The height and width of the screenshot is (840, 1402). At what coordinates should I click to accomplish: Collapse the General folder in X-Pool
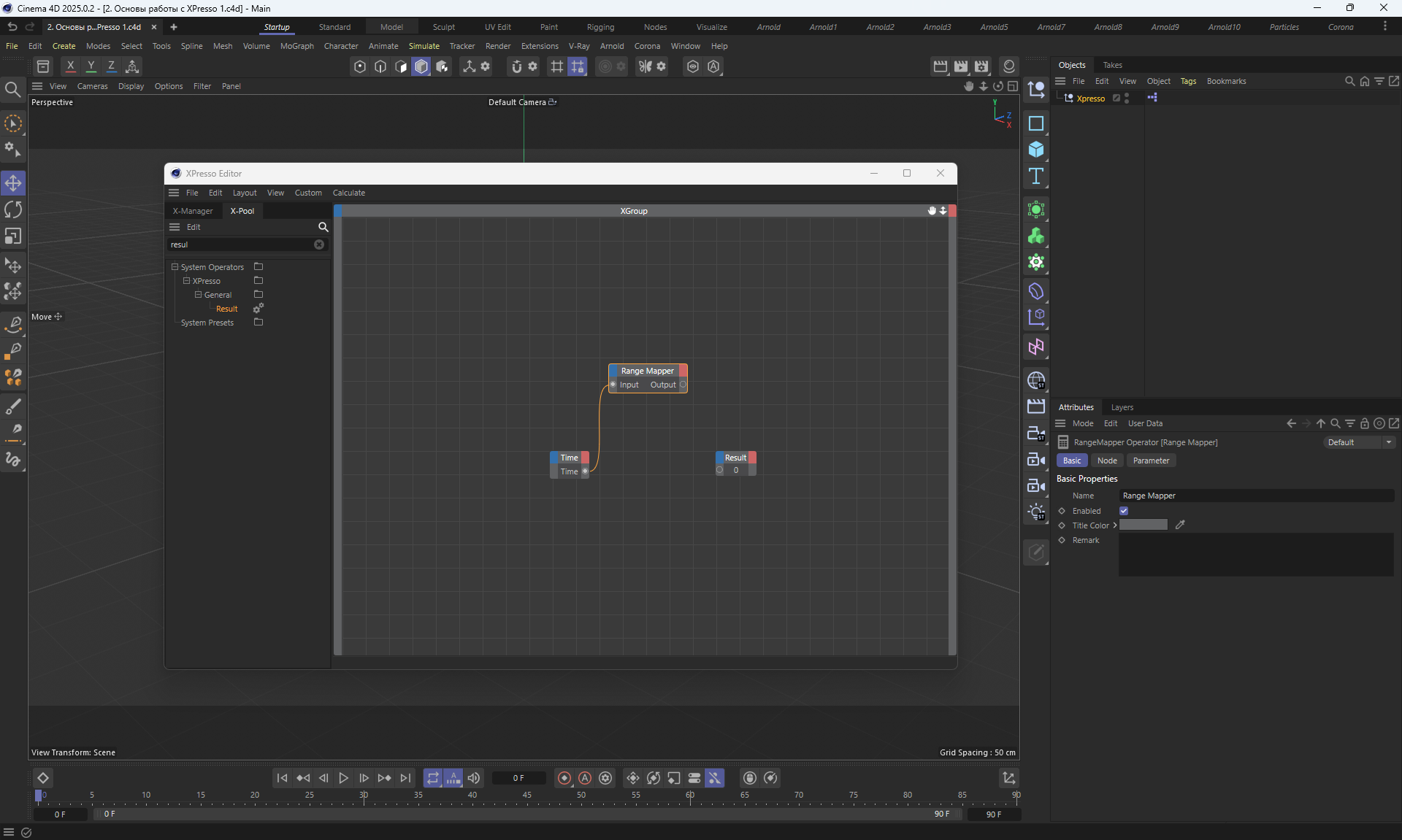[198, 295]
